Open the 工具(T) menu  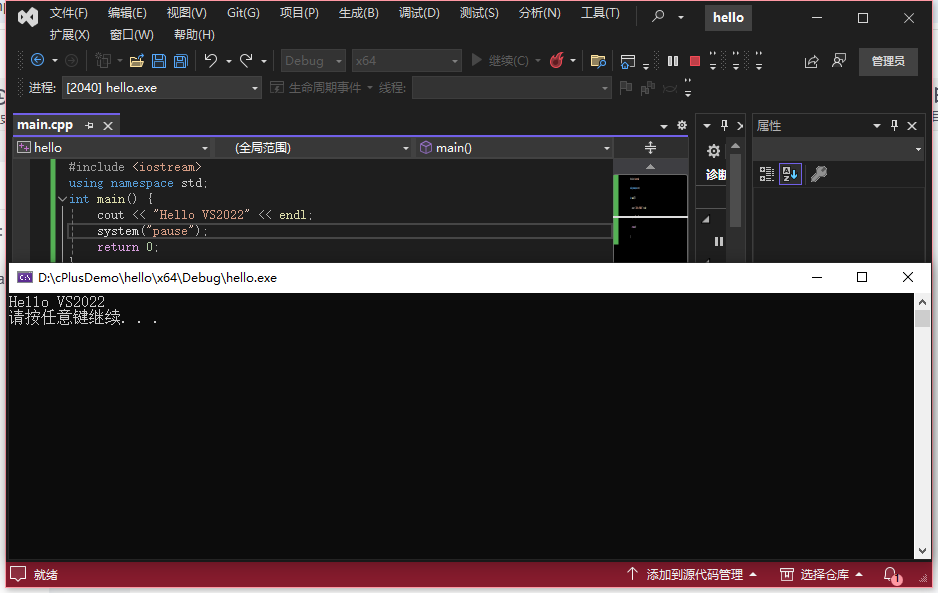click(600, 13)
